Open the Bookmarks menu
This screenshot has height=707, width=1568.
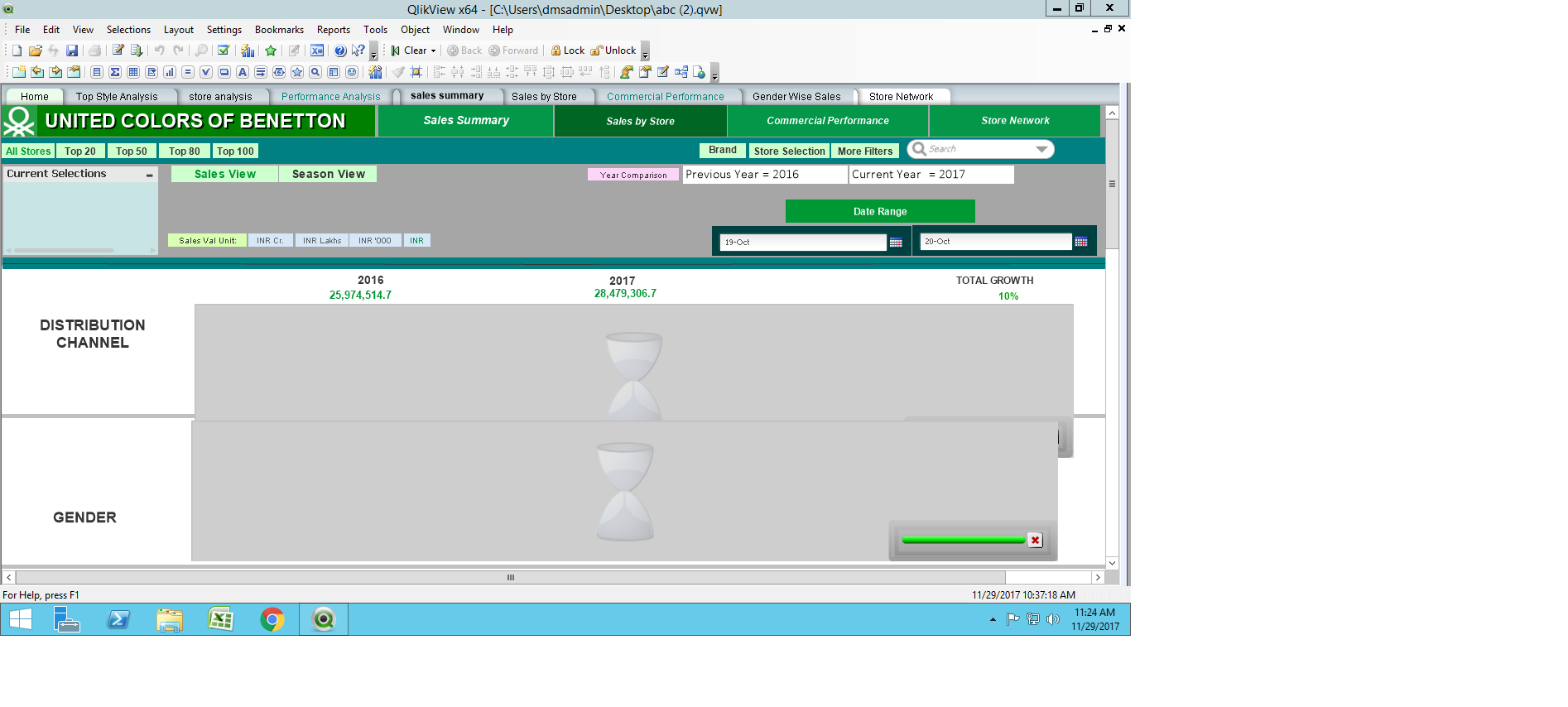279,30
